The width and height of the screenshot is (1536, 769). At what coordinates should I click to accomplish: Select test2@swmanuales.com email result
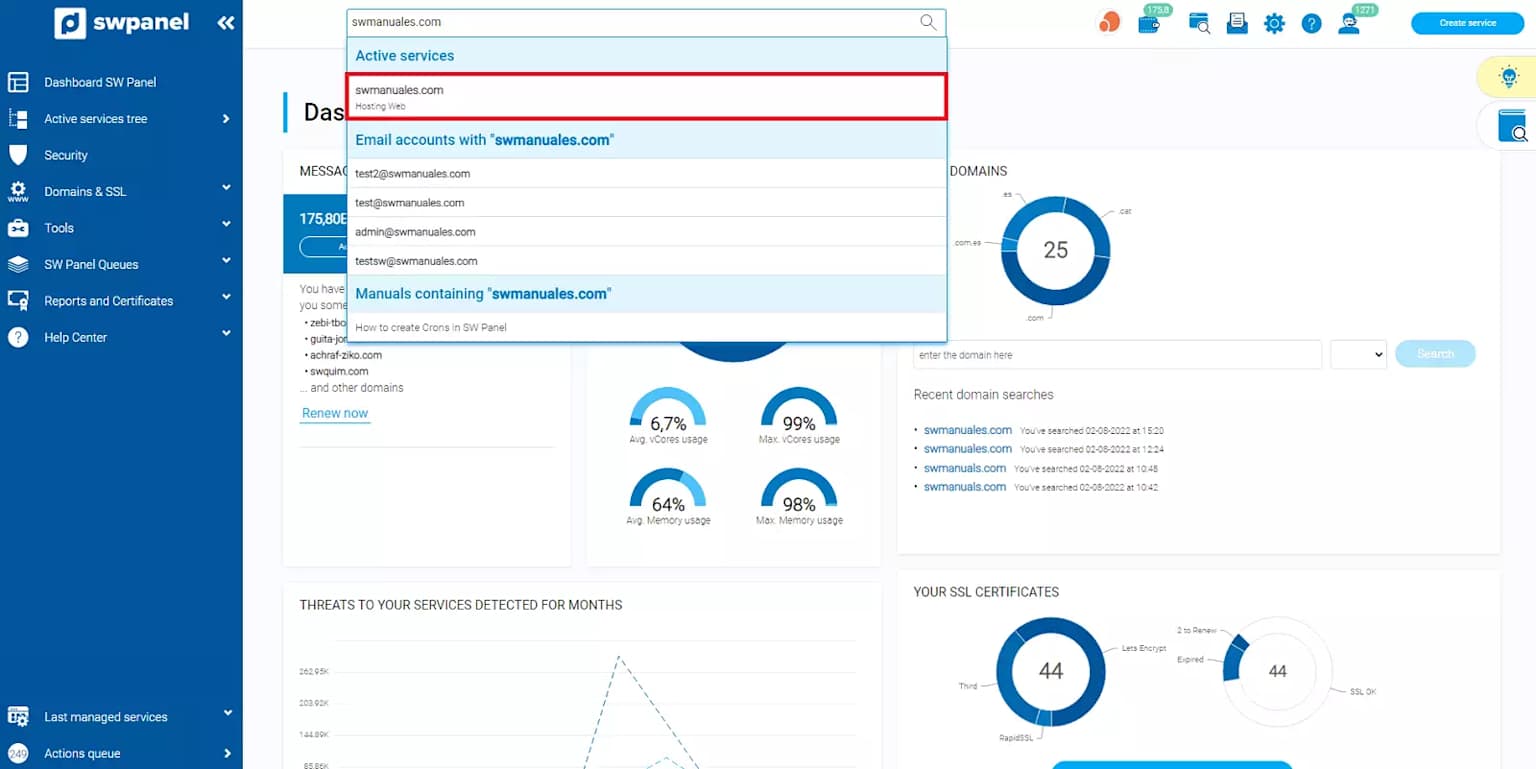pos(646,174)
